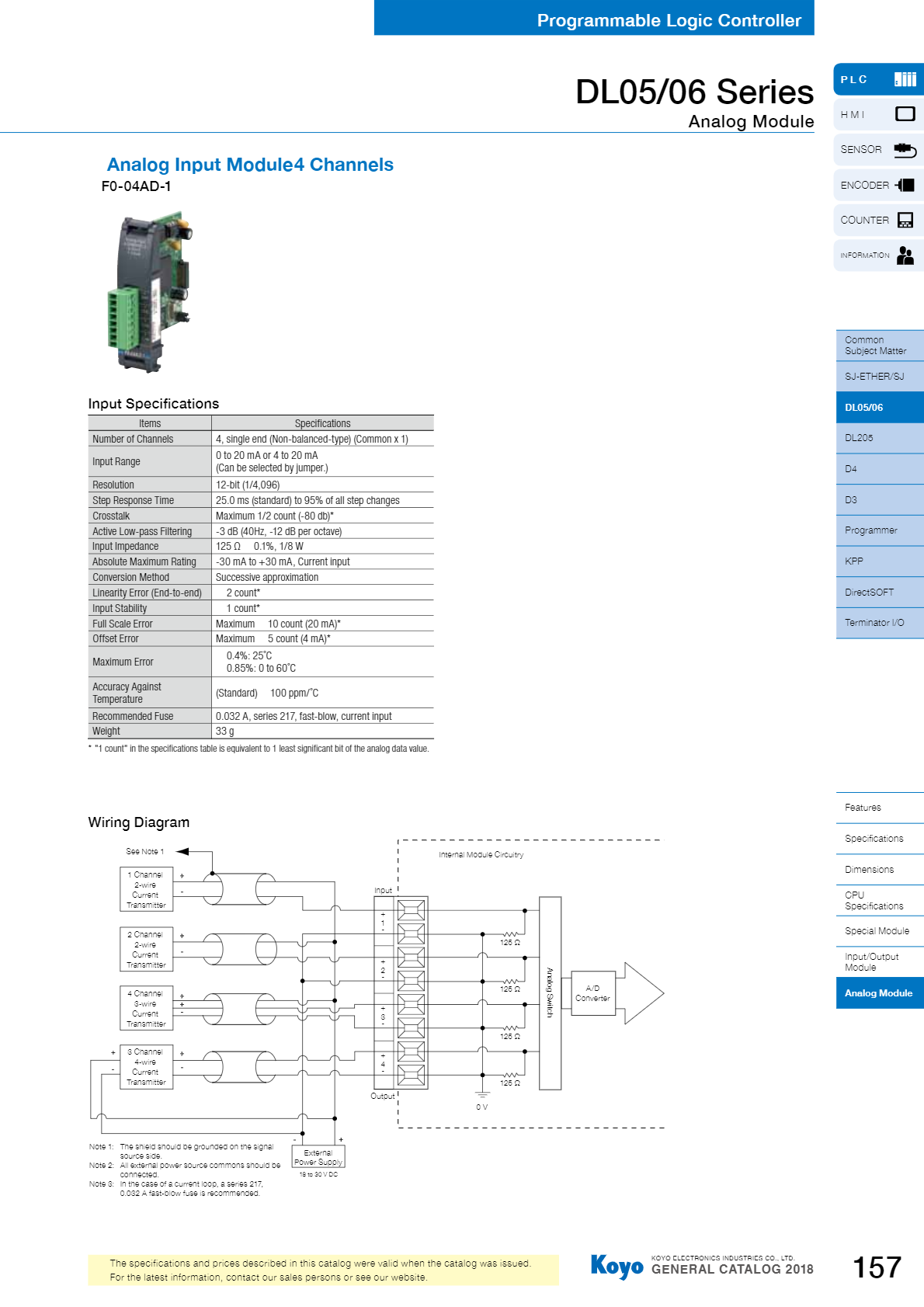Click the page number 157
The height and width of the screenshot is (1307, 924).
click(877, 1267)
